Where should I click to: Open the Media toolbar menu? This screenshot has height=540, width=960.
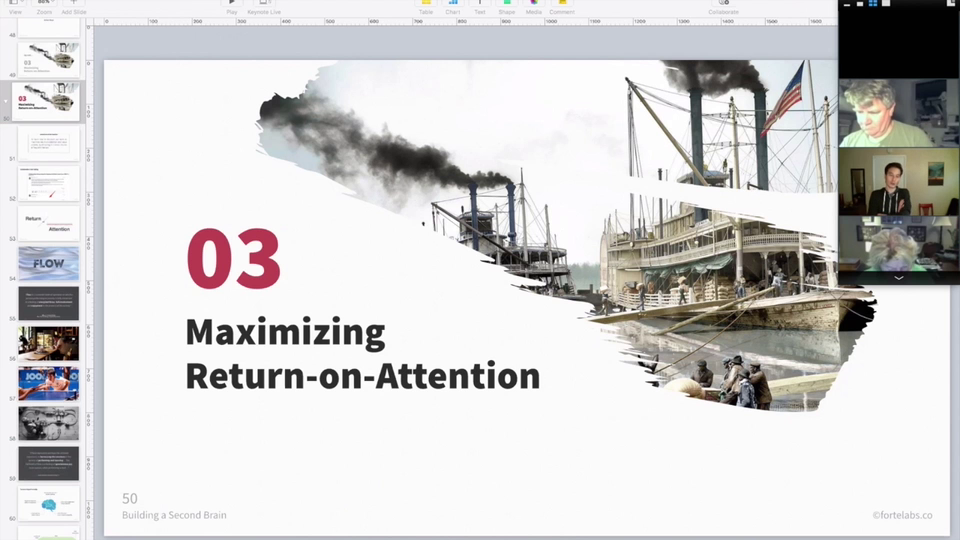pos(533,6)
